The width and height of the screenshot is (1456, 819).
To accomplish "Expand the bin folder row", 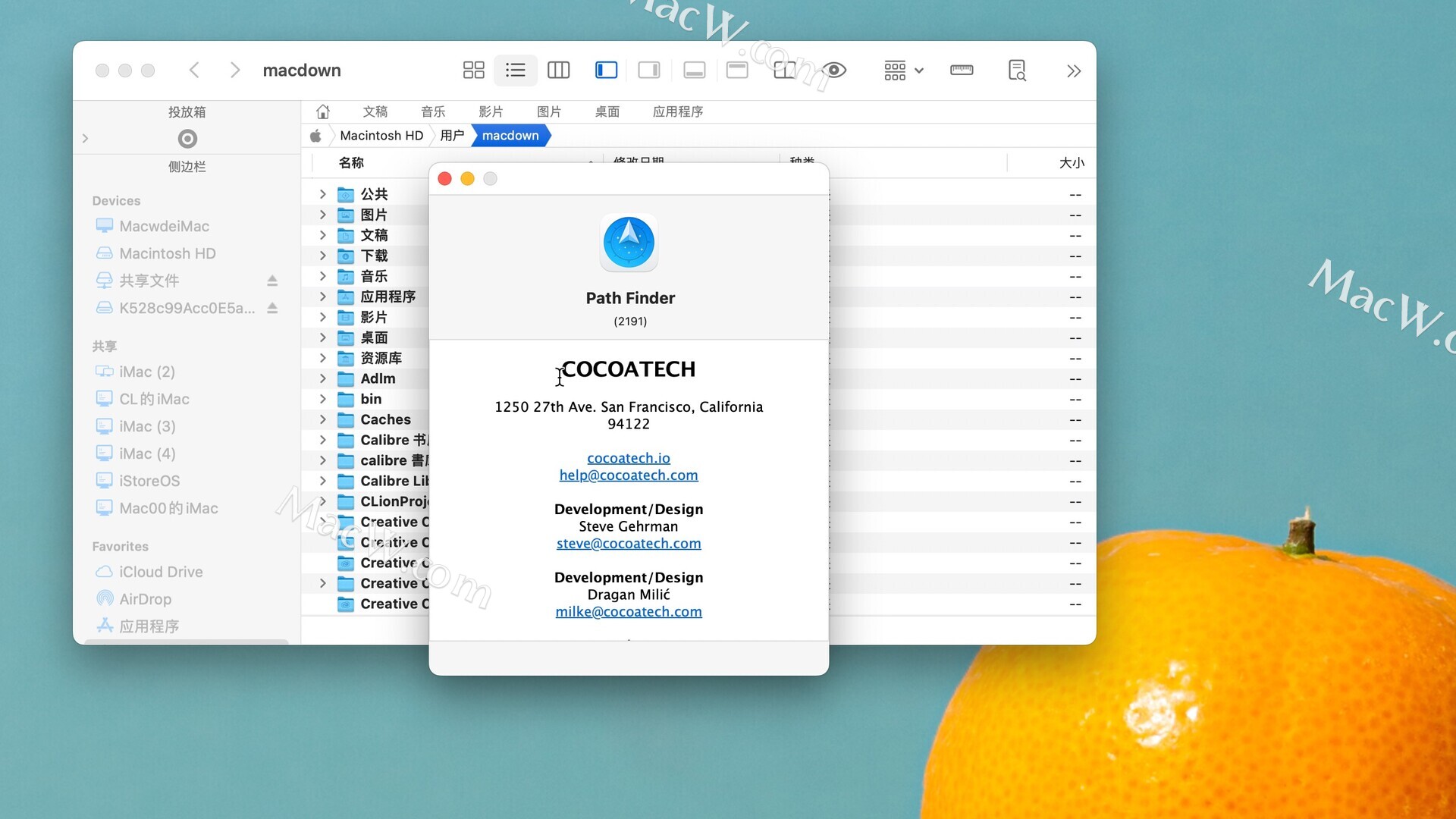I will (x=323, y=399).
